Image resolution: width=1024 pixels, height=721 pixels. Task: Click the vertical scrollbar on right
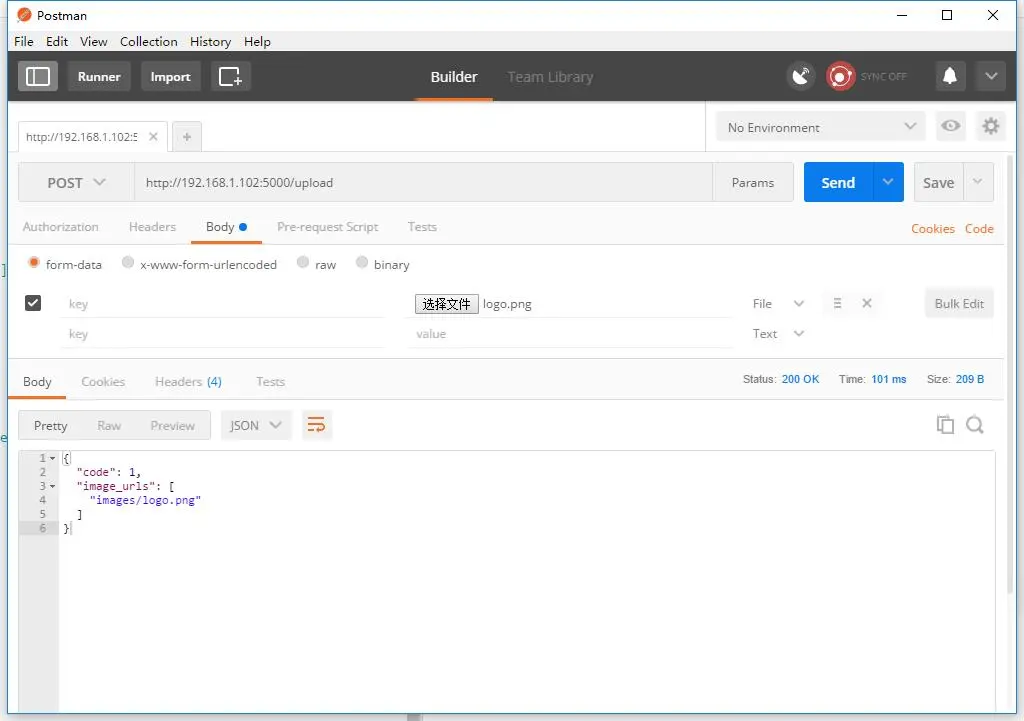pyautogui.click(x=1010, y=372)
